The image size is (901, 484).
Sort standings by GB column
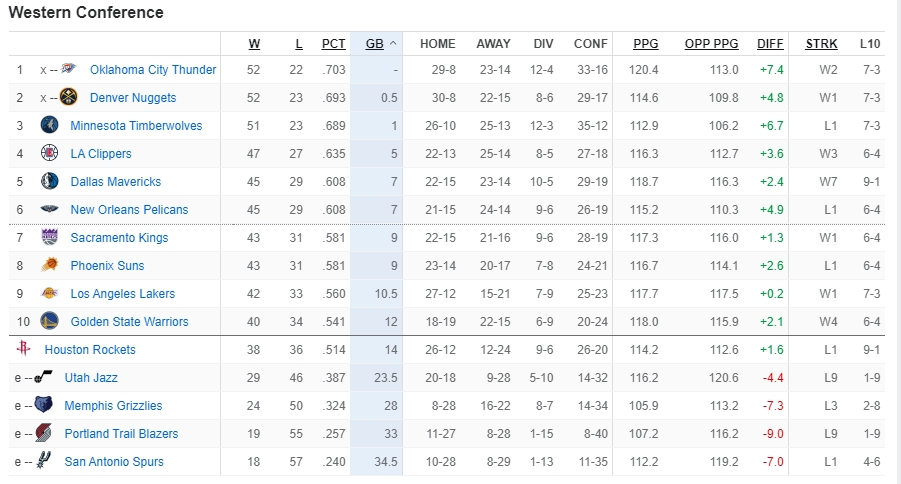375,44
